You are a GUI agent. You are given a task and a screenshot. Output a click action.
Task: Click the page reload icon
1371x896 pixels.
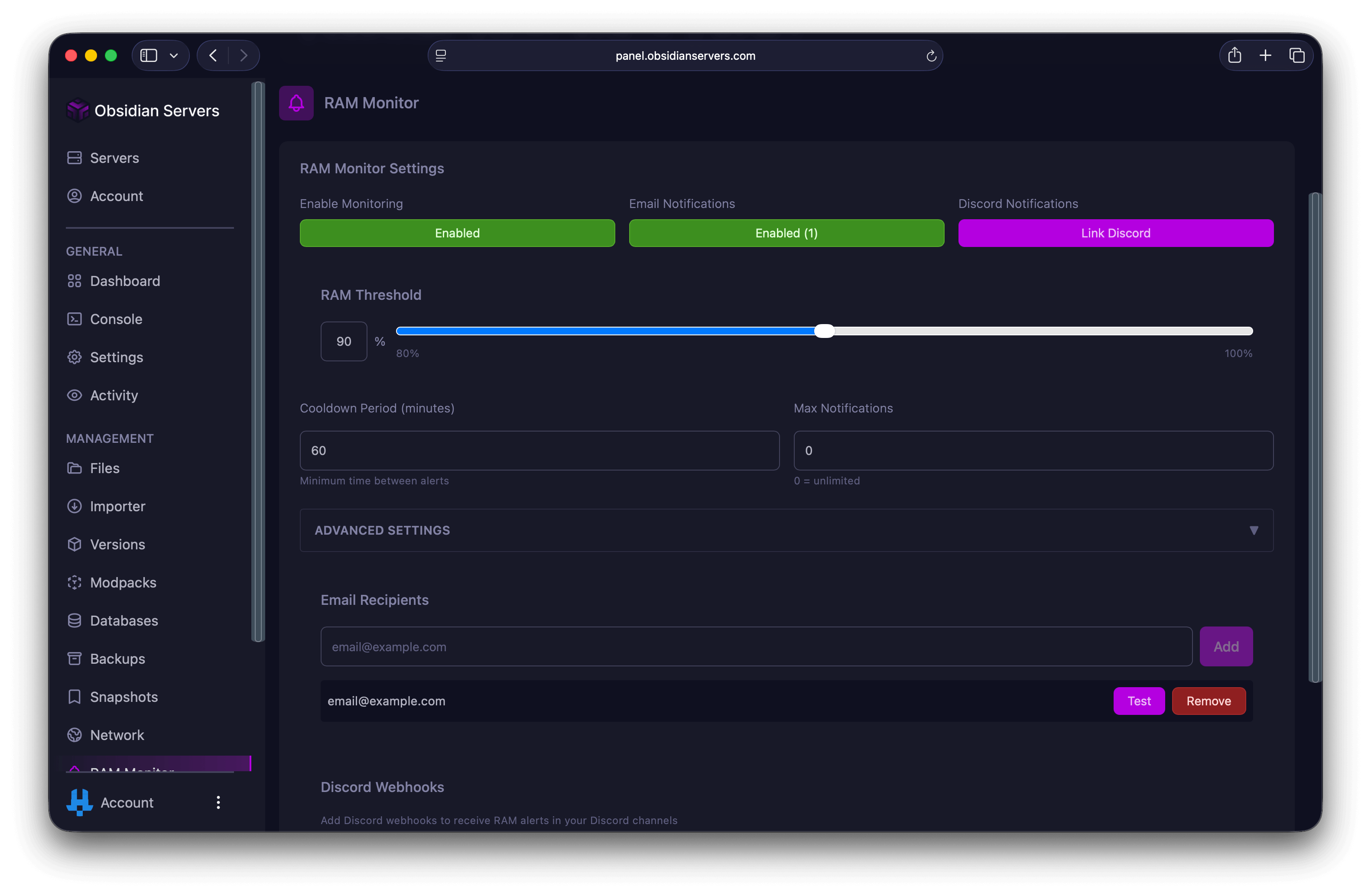pyautogui.click(x=931, y=56)
